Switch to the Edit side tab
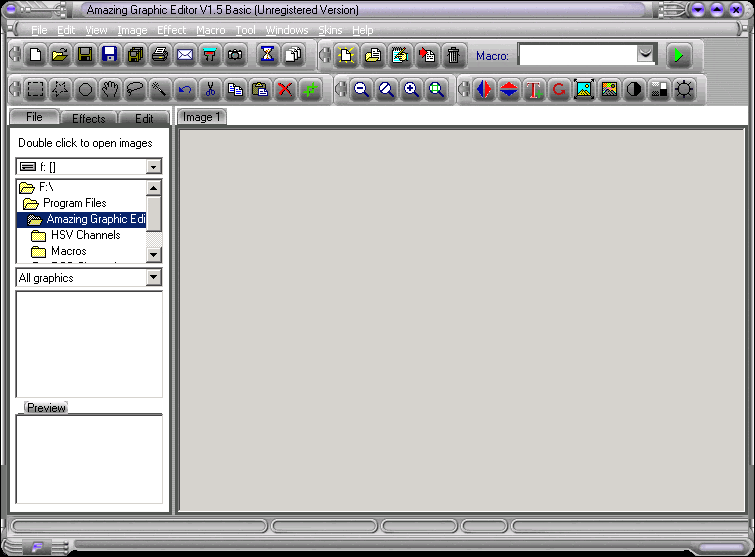 pyautogui.click(x=144, y=118)
